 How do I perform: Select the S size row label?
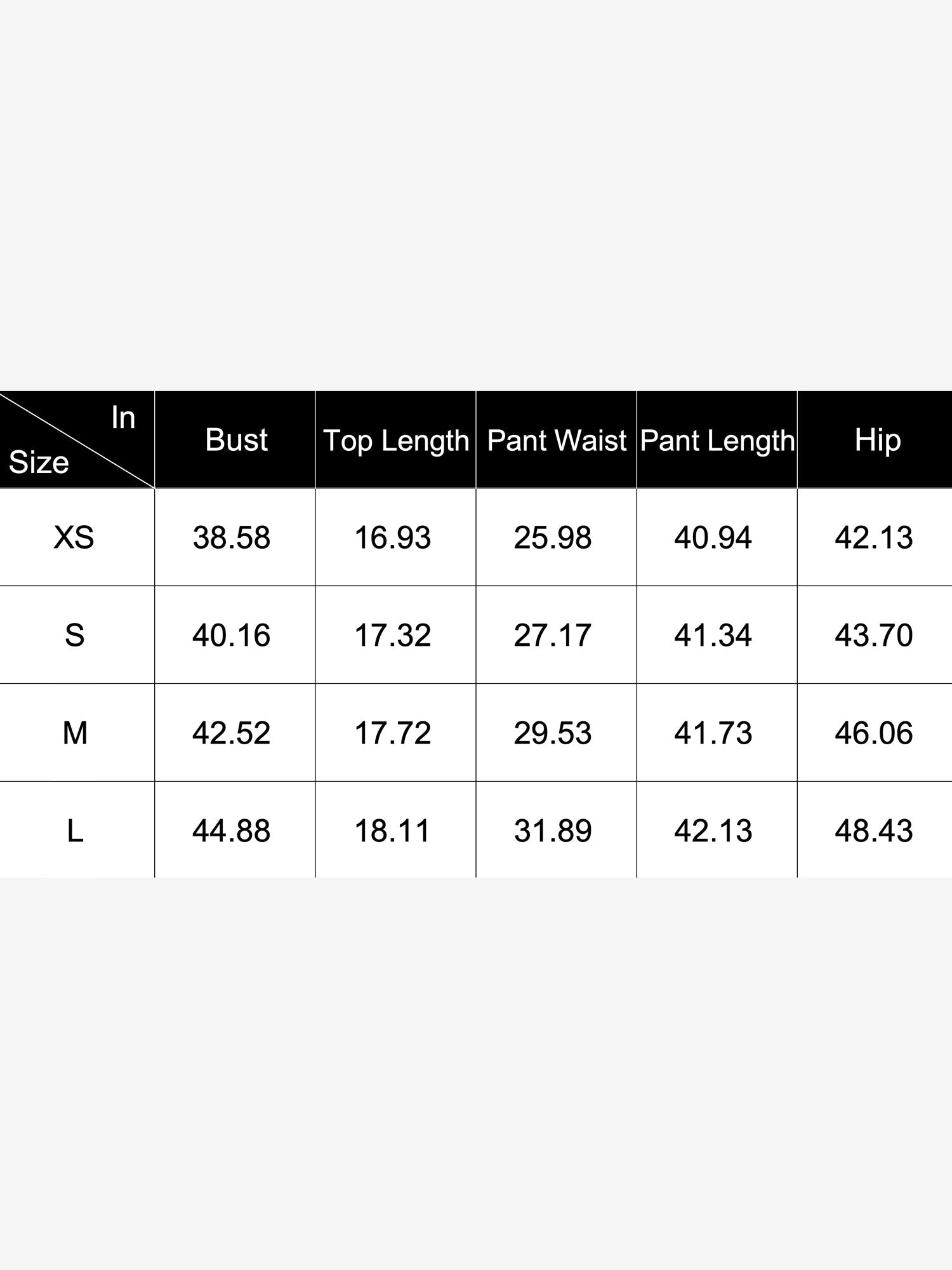pos(74,635)
